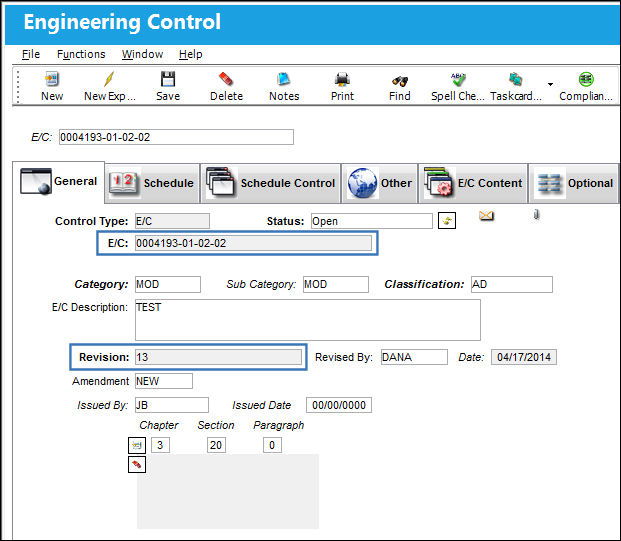The width and height of the screenshot is (621, 541).
Task: Click the Issued By field JB
Action: (171, 405)
